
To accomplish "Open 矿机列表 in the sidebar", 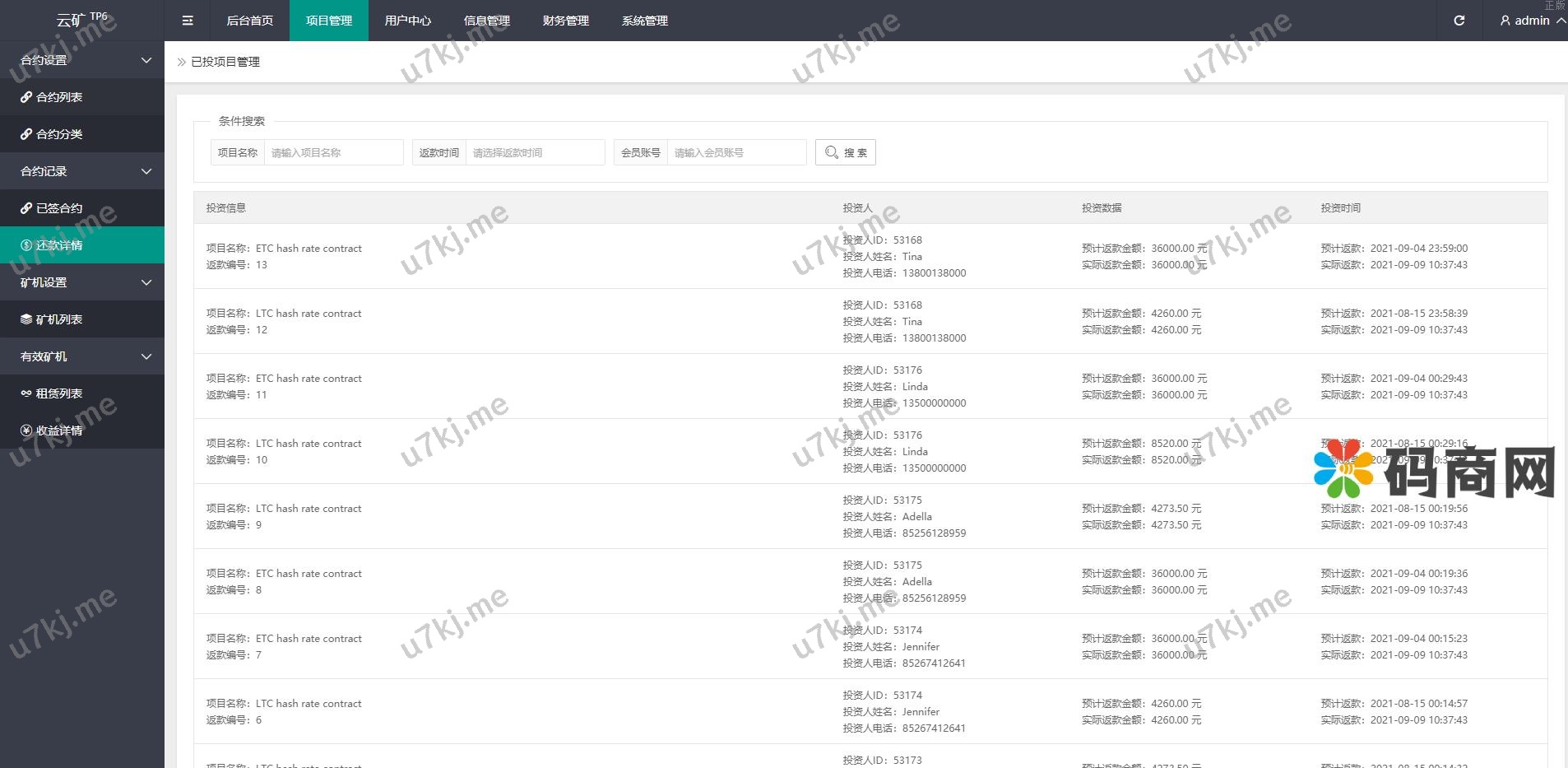I will 59,319.
